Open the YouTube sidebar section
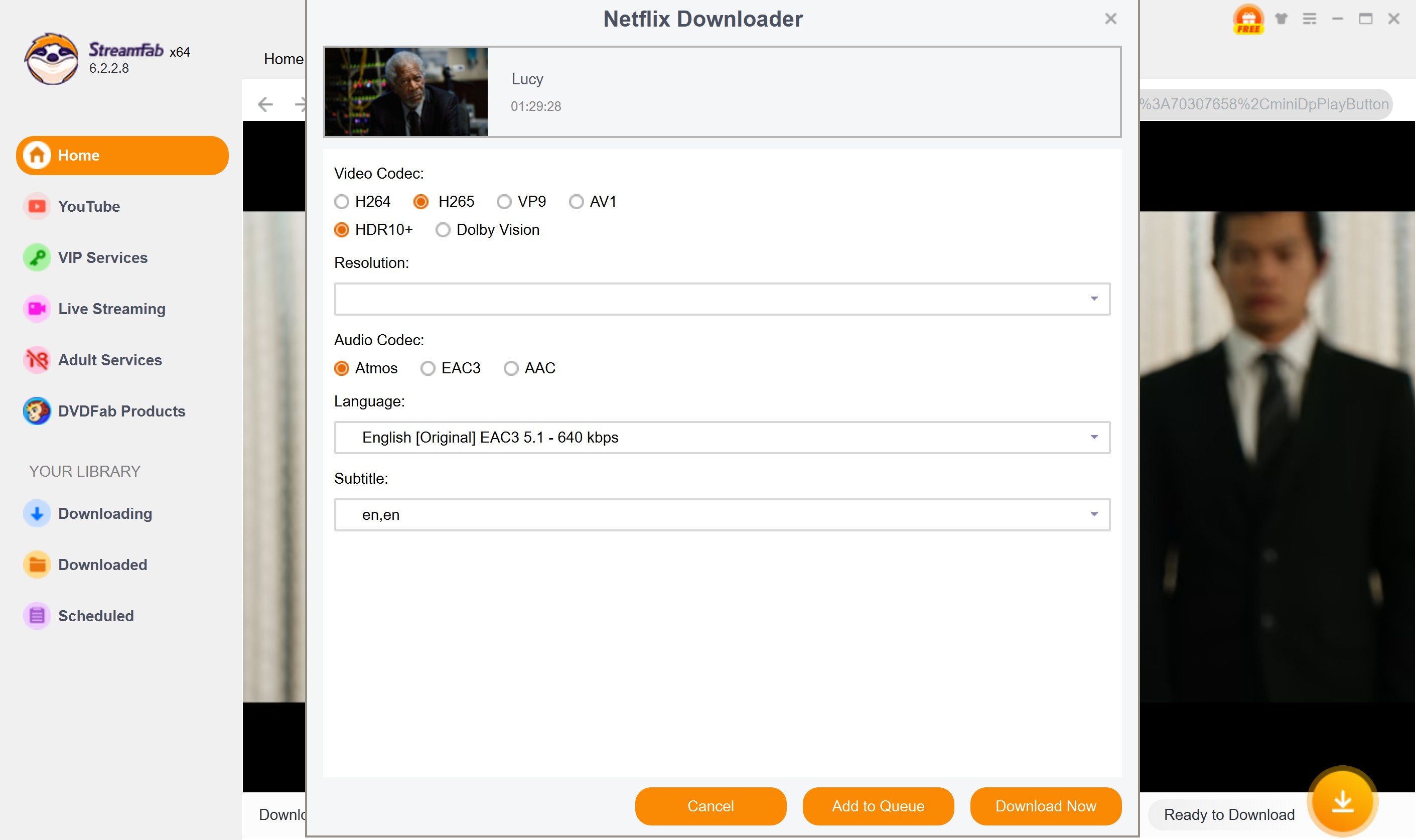The image size is (1416, 840). tap(88, 207)
